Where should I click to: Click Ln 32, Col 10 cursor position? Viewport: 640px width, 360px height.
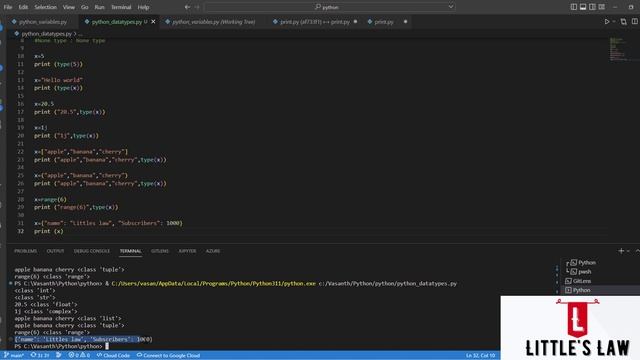[x=480, y=355]
